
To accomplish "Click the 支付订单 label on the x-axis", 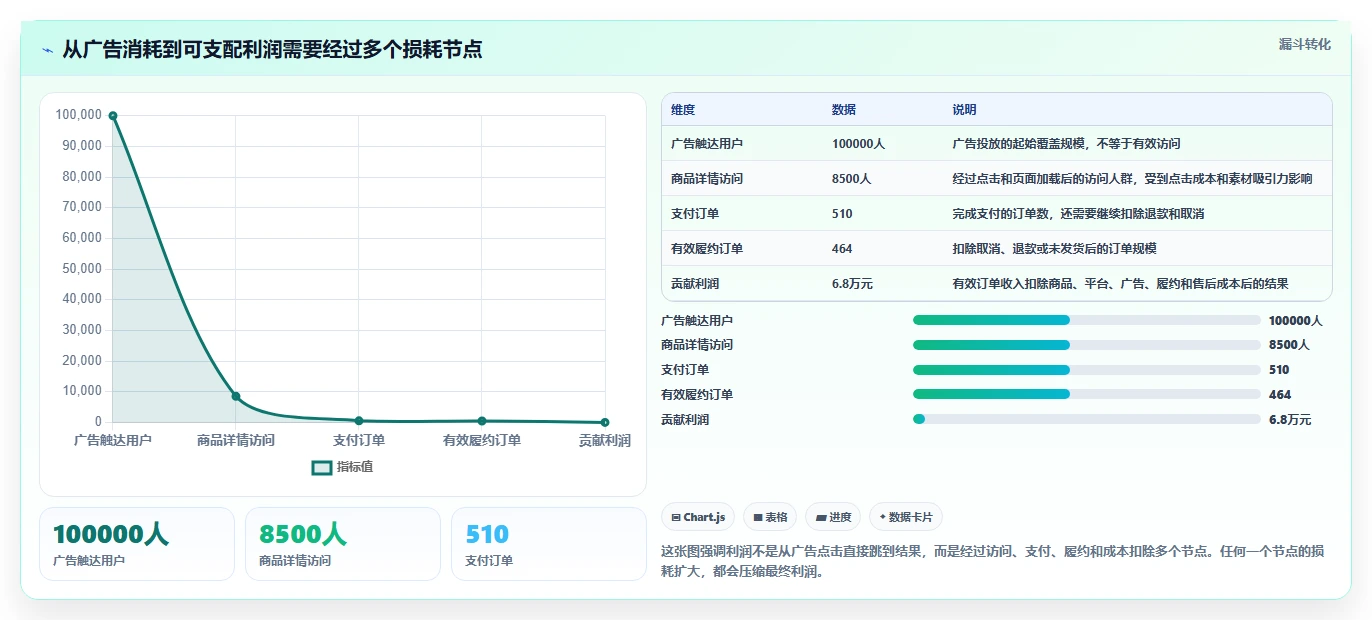I will 359,440.
